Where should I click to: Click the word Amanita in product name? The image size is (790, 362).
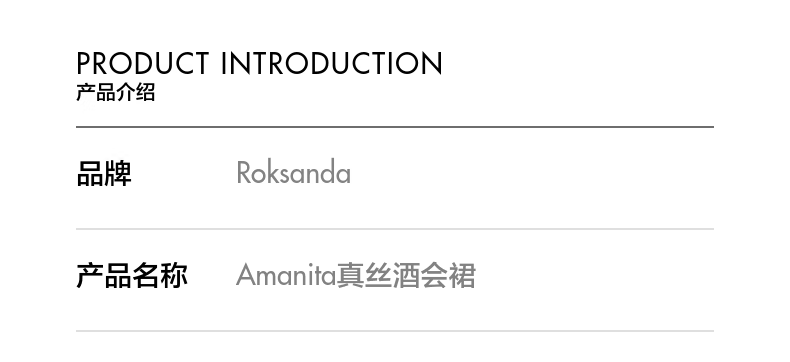[x=286, y=275]
